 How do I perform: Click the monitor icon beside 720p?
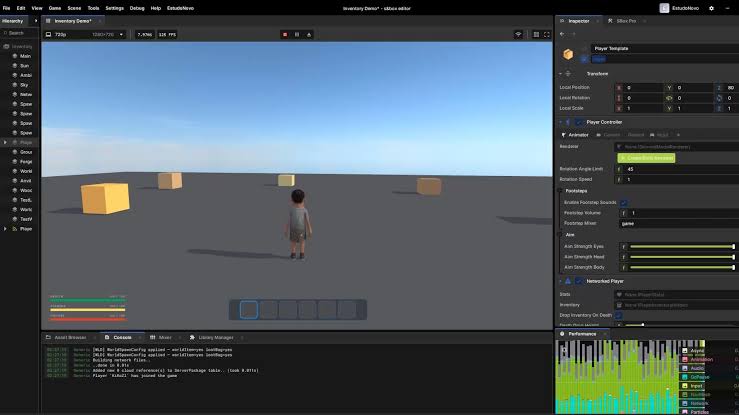[48, 34]
